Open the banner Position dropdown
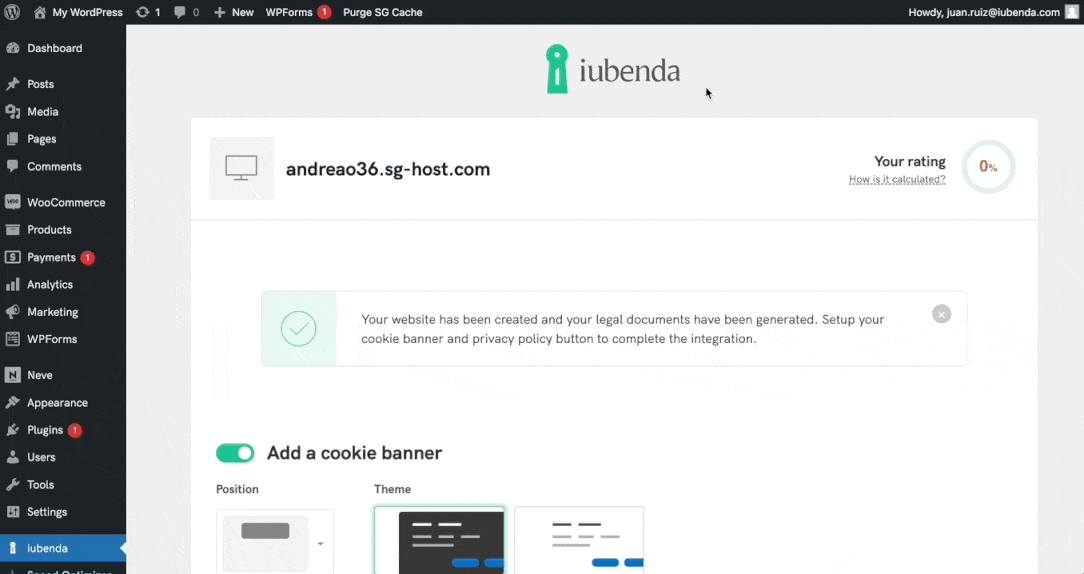 (275, 543)
